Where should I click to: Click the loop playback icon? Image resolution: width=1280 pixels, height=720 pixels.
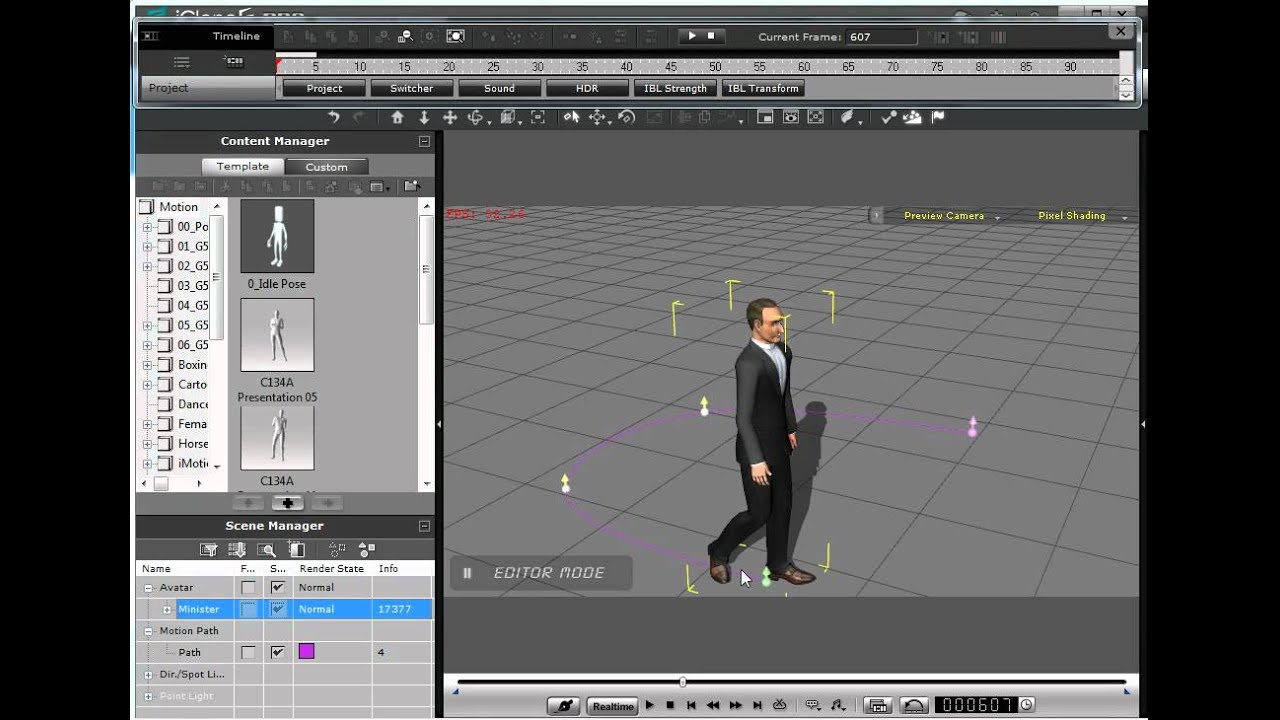780,705
